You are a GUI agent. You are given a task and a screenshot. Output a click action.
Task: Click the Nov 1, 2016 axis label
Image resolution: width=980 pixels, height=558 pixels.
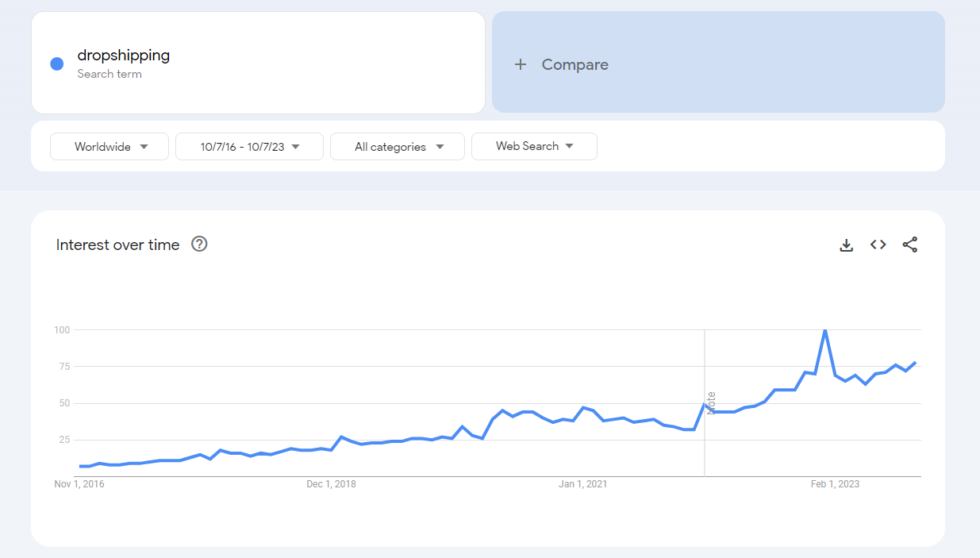(x=79, y=484)
